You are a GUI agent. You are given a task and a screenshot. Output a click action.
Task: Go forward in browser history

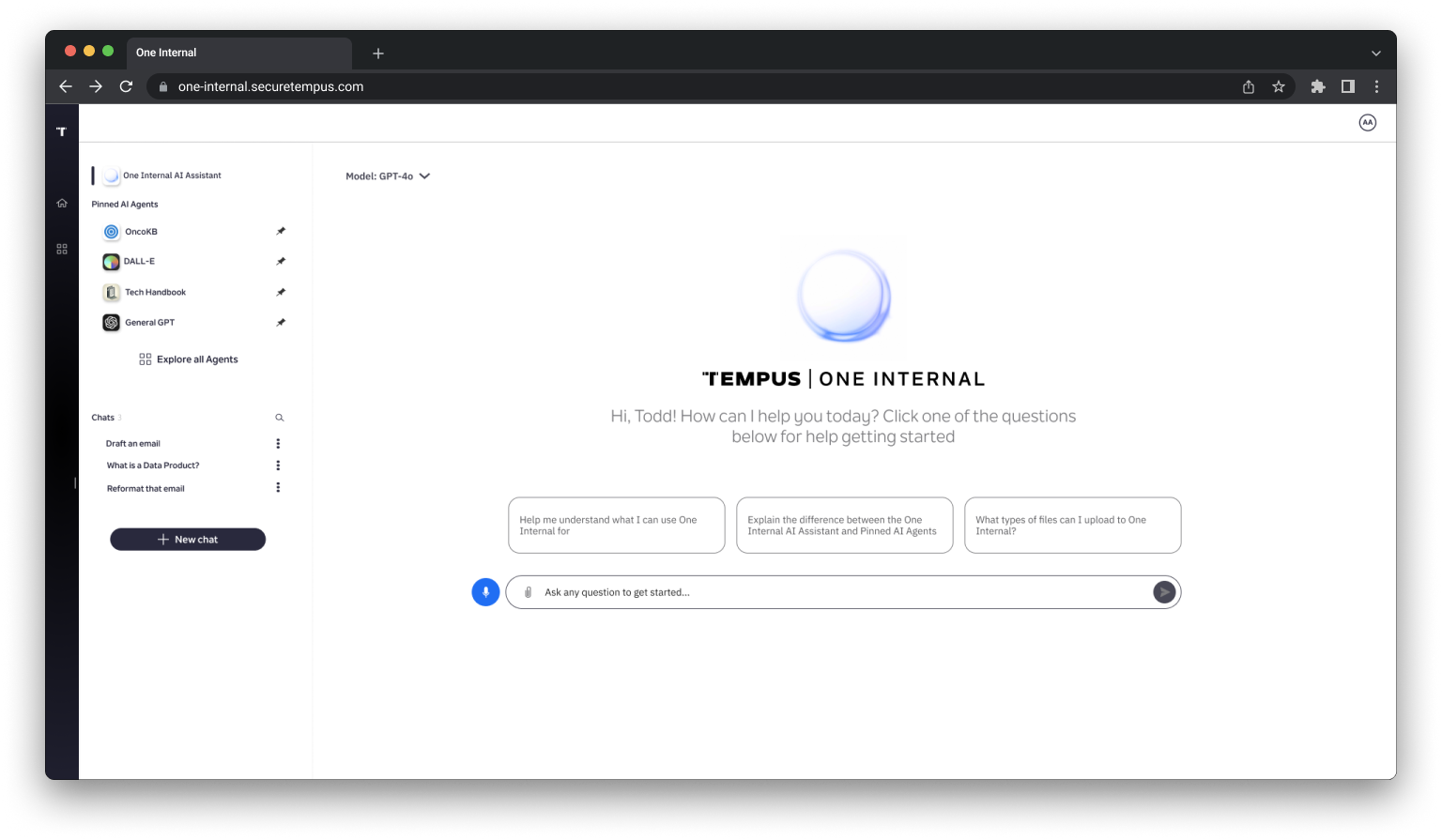click(x=96, y=86)
